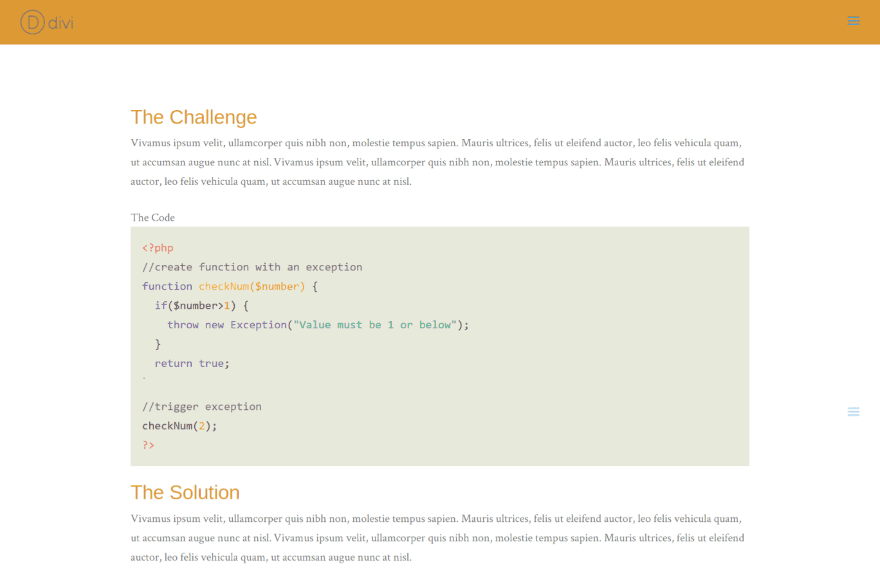The width and height of the screenshot is (880, 578).
Task: Click the opening "<?php" tag in the code
Action: tap(157, 248)
